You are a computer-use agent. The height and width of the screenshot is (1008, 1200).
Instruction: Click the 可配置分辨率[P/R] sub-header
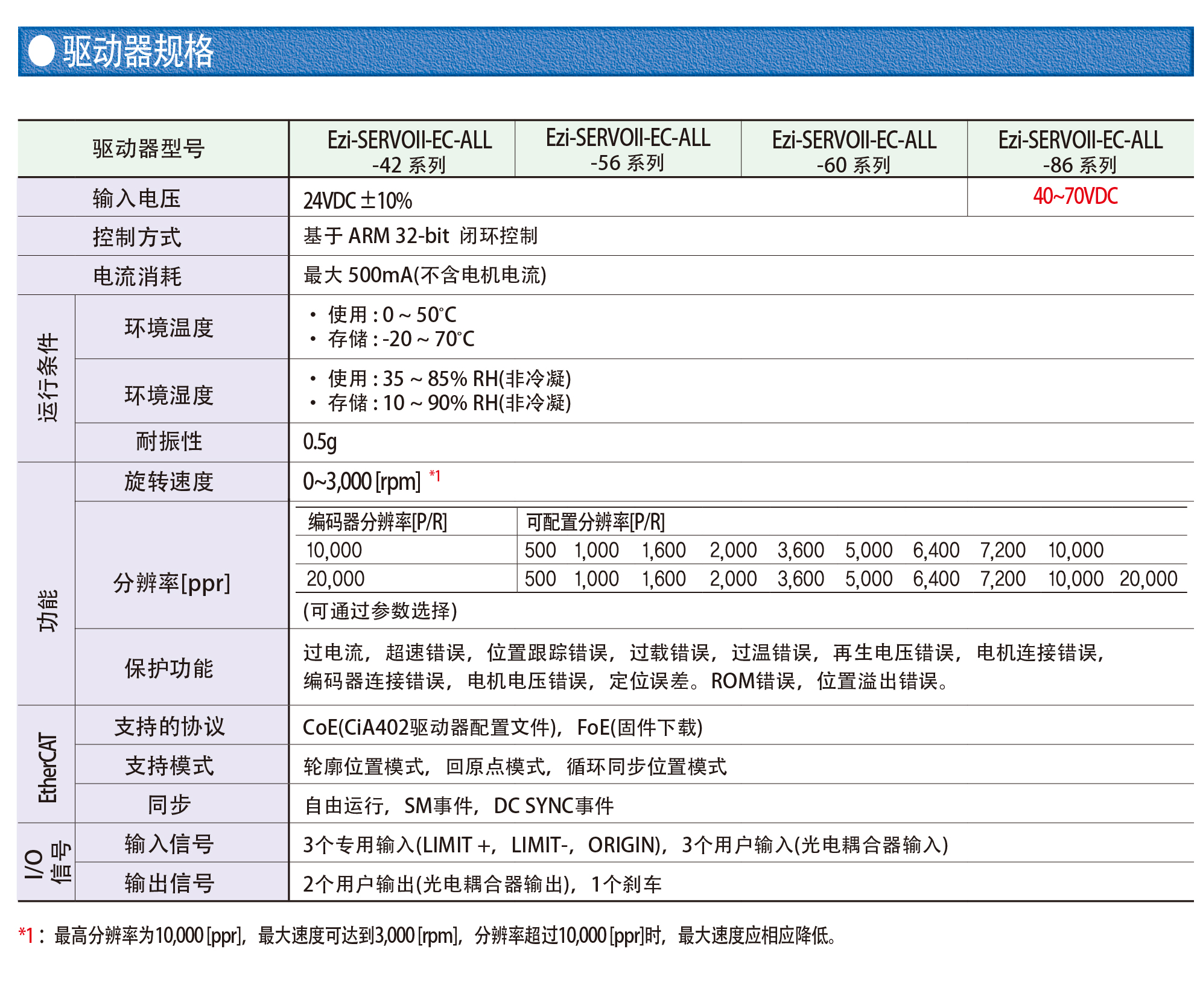(595, 522)
